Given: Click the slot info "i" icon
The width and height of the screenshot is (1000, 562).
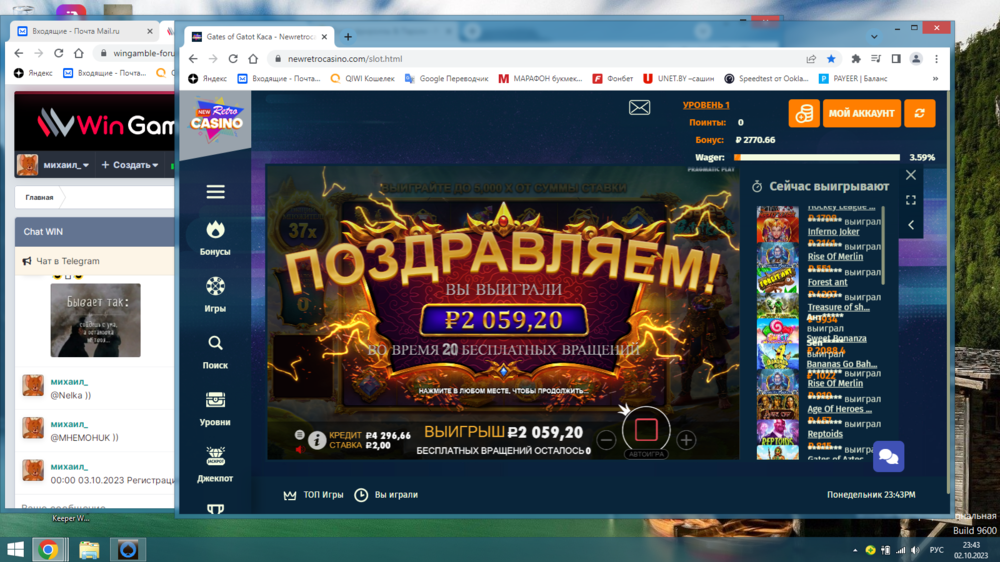Looking at the screenshot, I should point(317,439).
